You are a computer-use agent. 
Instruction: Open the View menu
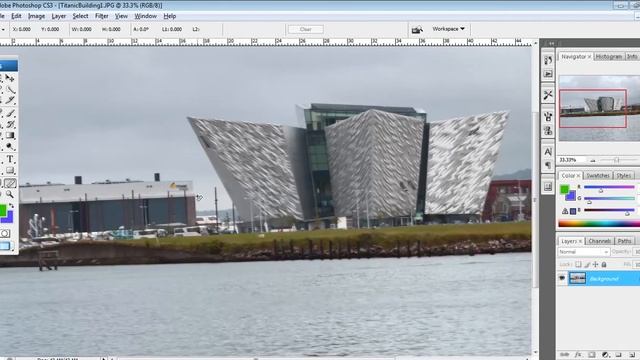[x=121, y=16]
